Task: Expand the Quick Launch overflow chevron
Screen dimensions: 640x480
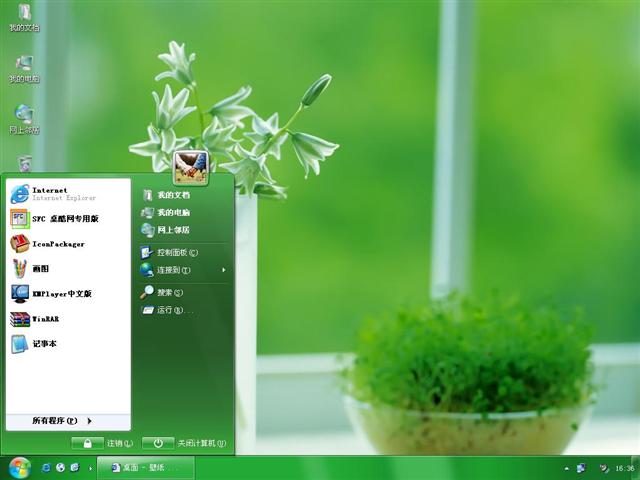Action: [90, 469]
